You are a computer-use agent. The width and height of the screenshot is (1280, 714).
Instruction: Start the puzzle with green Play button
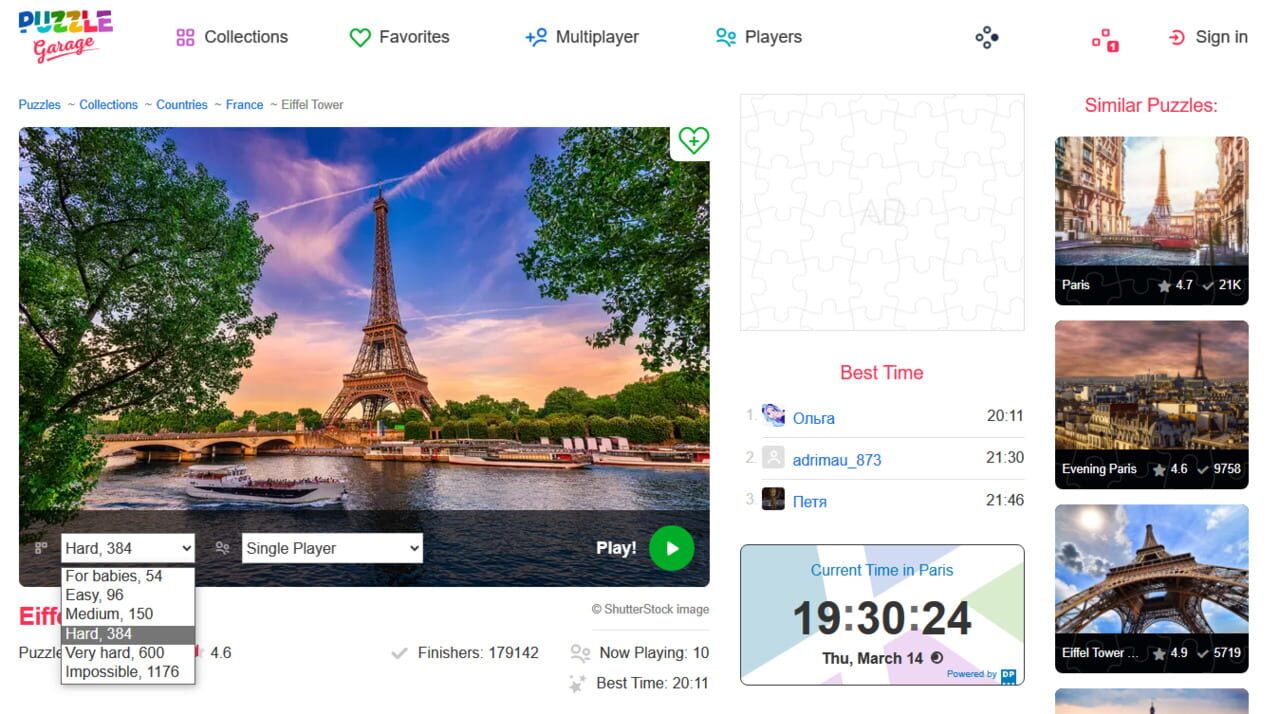pyautogui.click(x=671, y=548)
